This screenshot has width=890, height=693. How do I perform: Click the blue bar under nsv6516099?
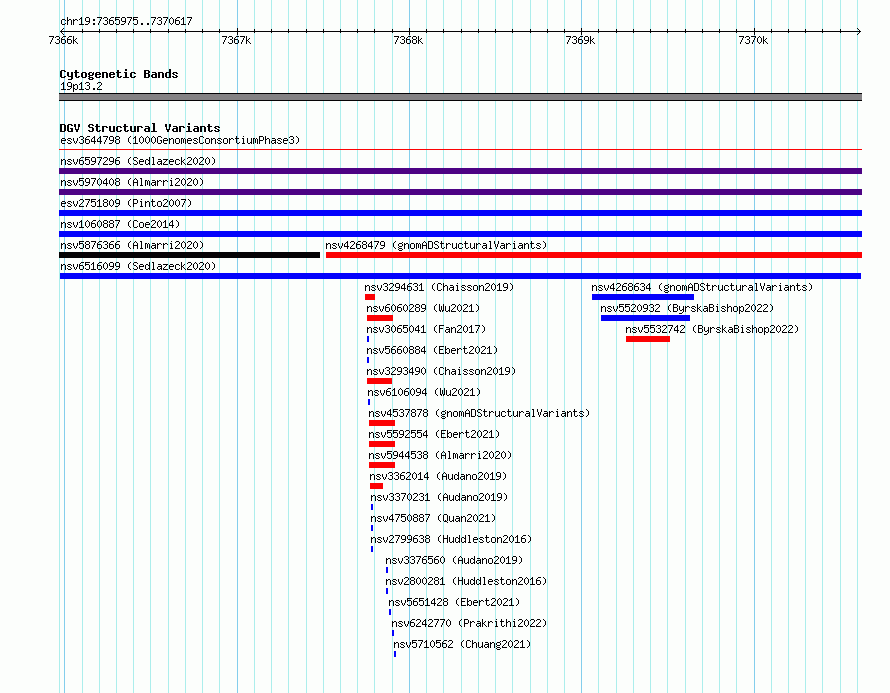coord(460,276)
